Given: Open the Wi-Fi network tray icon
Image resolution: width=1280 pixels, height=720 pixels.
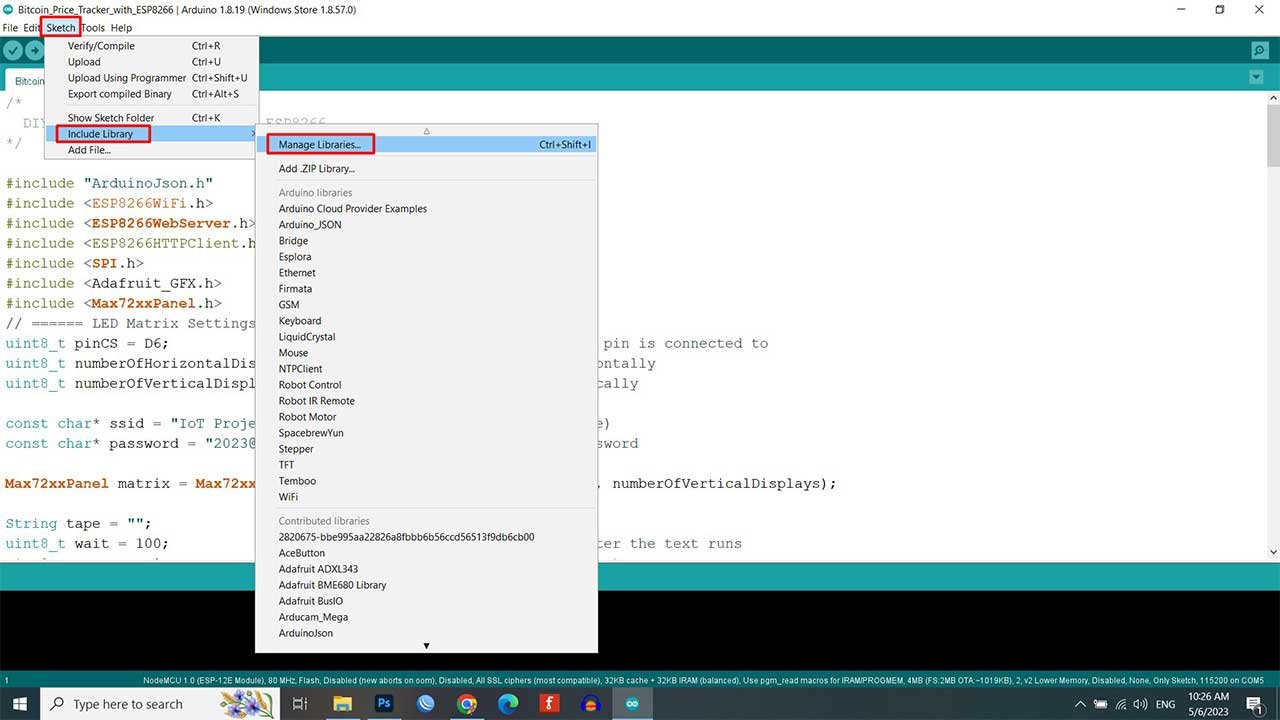Looking at the screenshot, I should click(1121, 704).
